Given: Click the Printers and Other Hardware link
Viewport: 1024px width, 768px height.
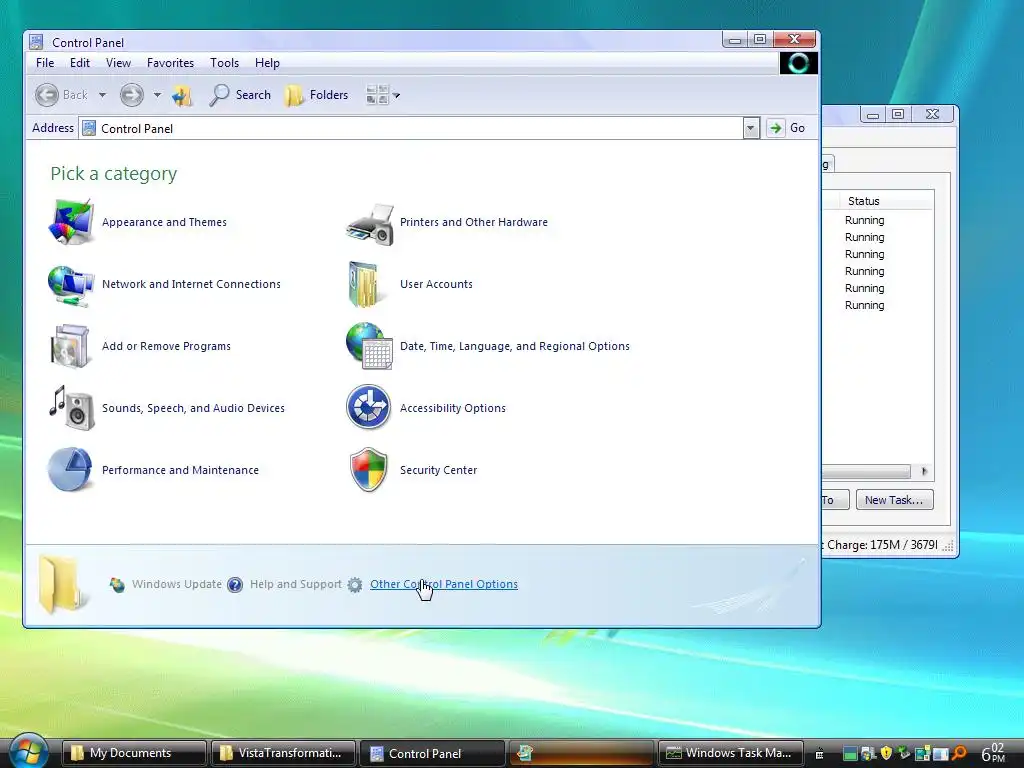Looking at the screenshot, I should pos(474,222).
